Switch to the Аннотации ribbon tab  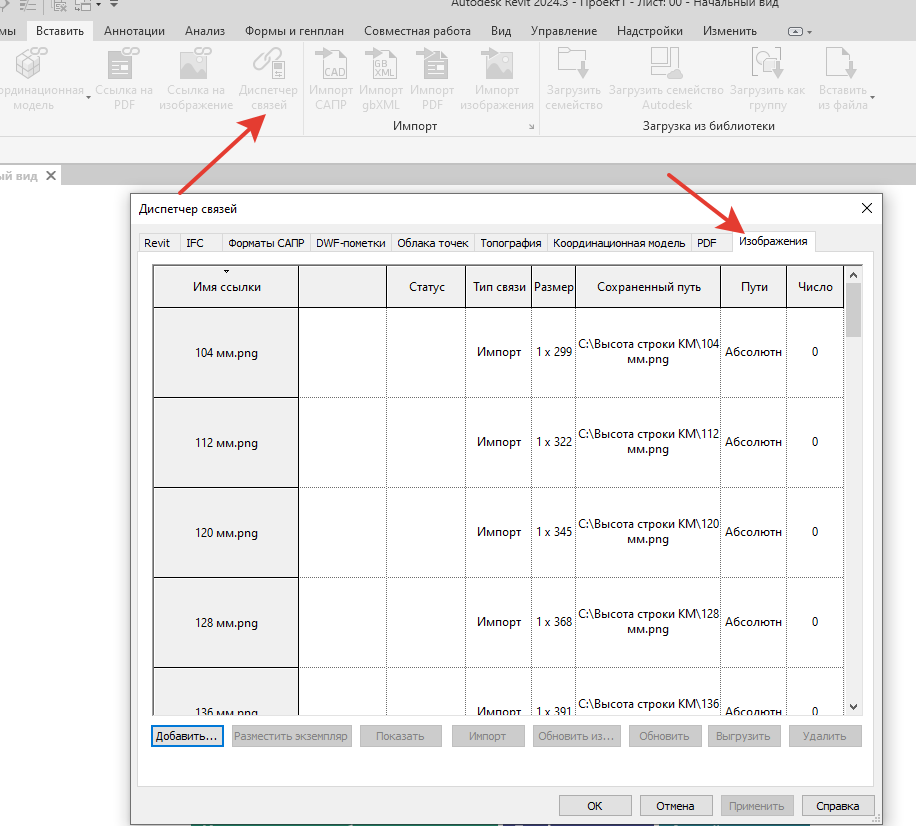coord(134,31)
